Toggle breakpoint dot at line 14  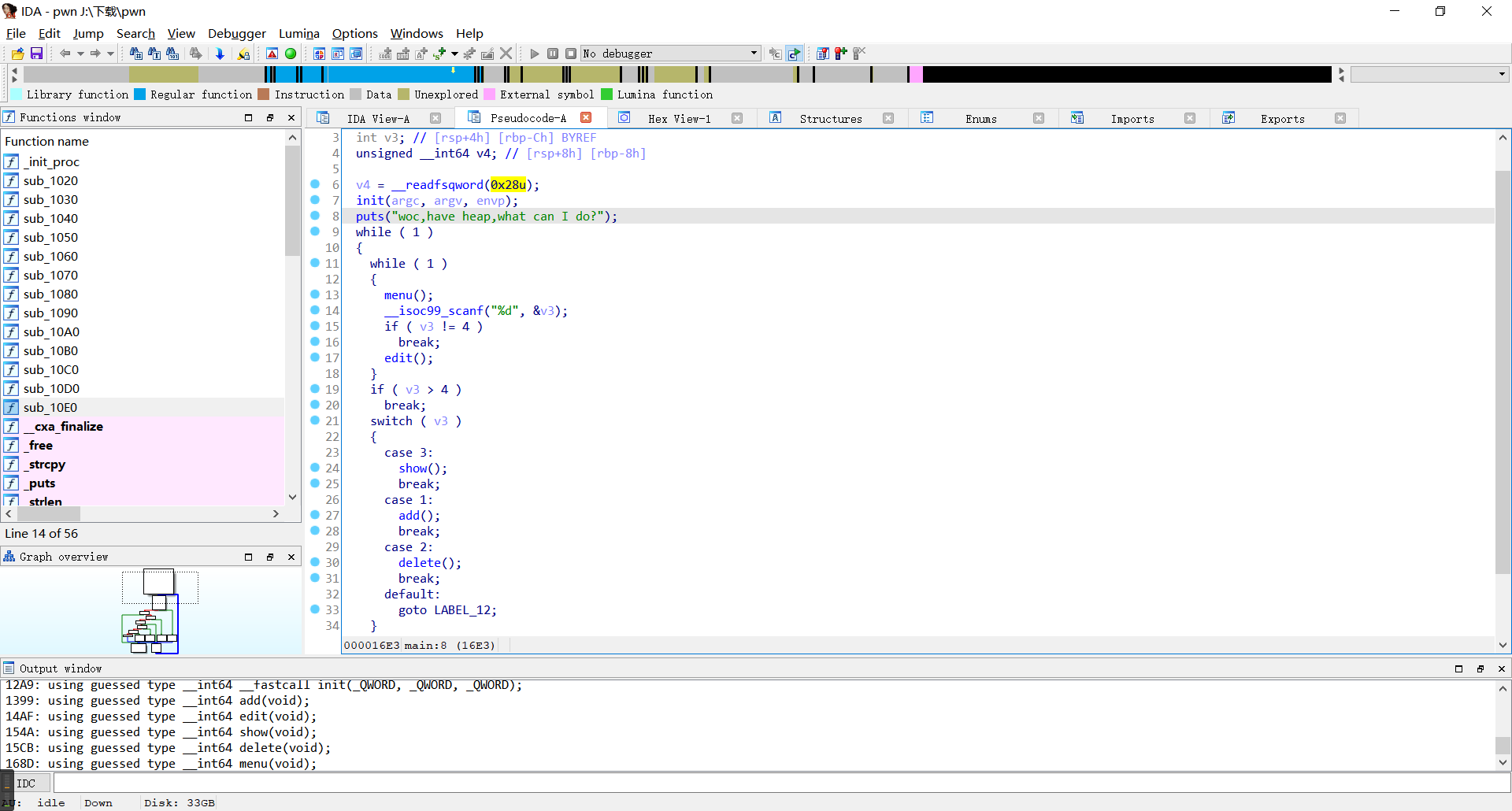[315, 310]
